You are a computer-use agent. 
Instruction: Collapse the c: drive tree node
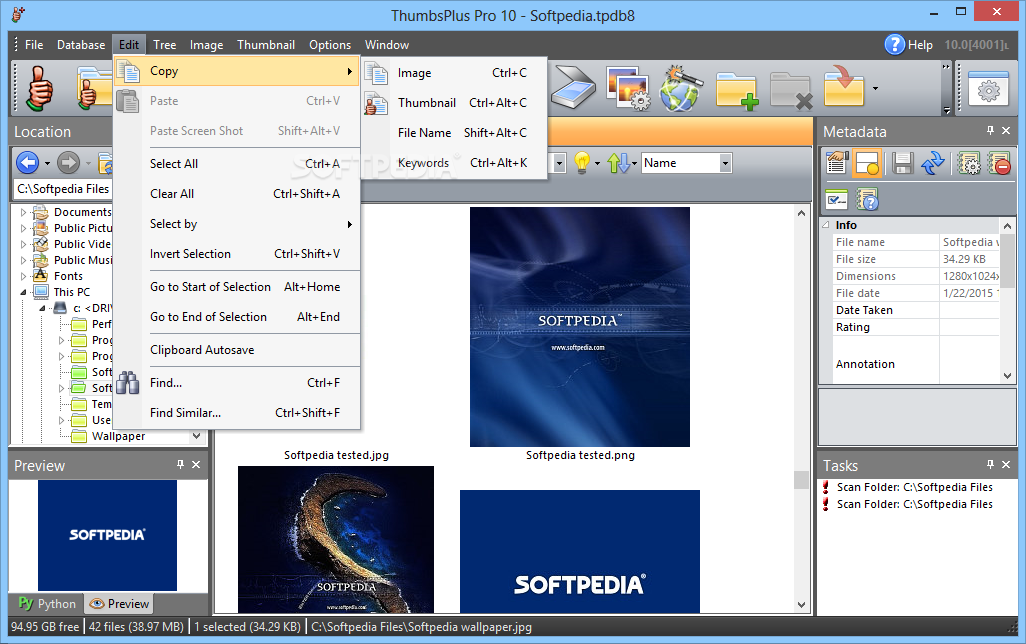42,308
